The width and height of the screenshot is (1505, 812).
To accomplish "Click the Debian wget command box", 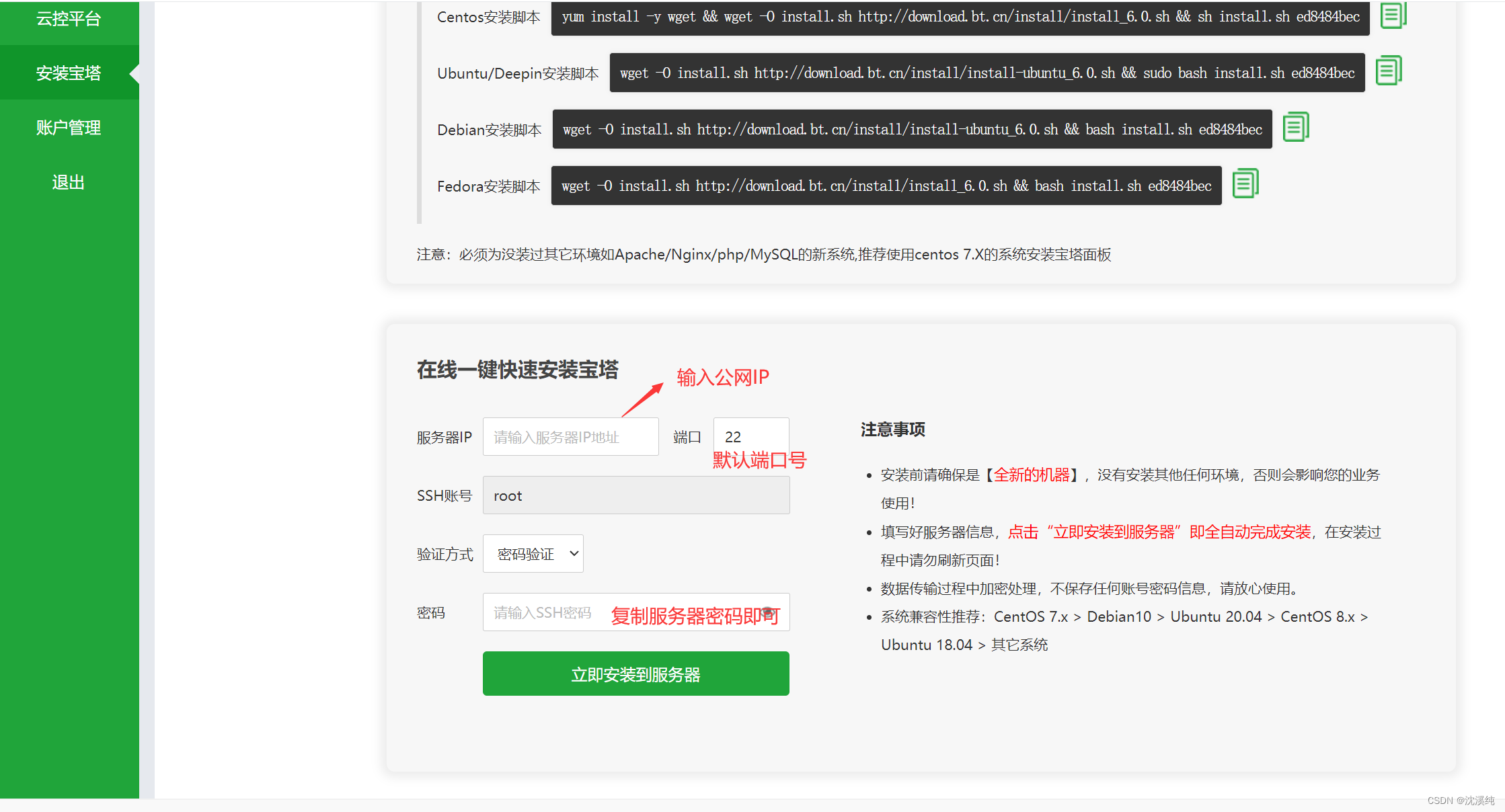I will (x=912, y=129).
